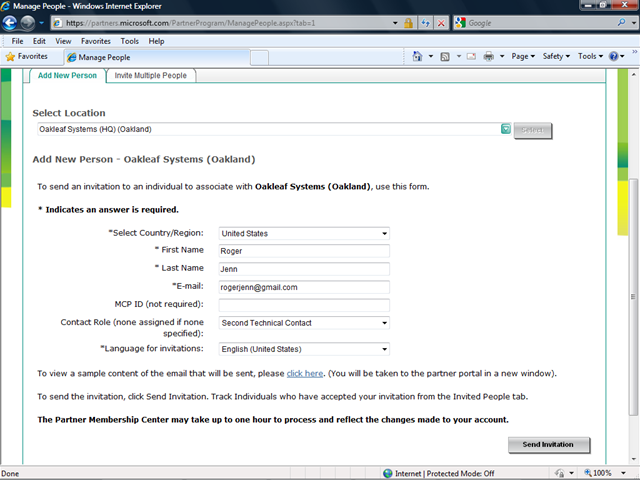Open the Safety command bar menu
Viewport: 640px width, 480px height.
[556, 56]
